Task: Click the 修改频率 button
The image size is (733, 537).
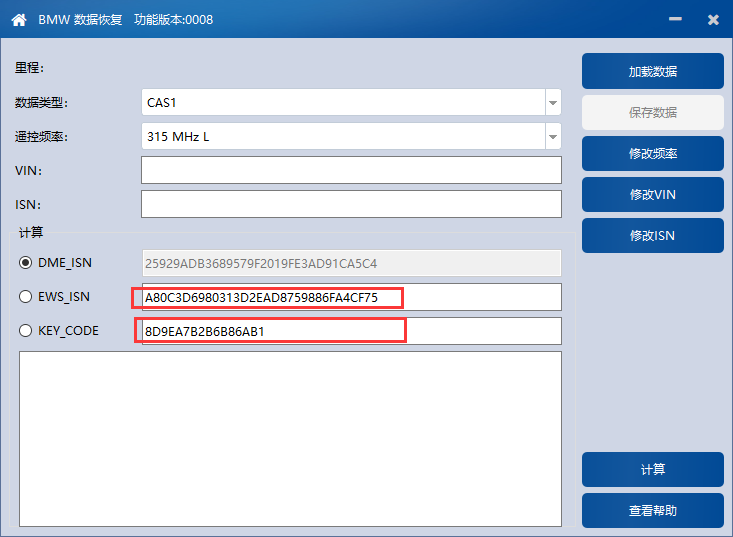Action: tap(653, 153)
